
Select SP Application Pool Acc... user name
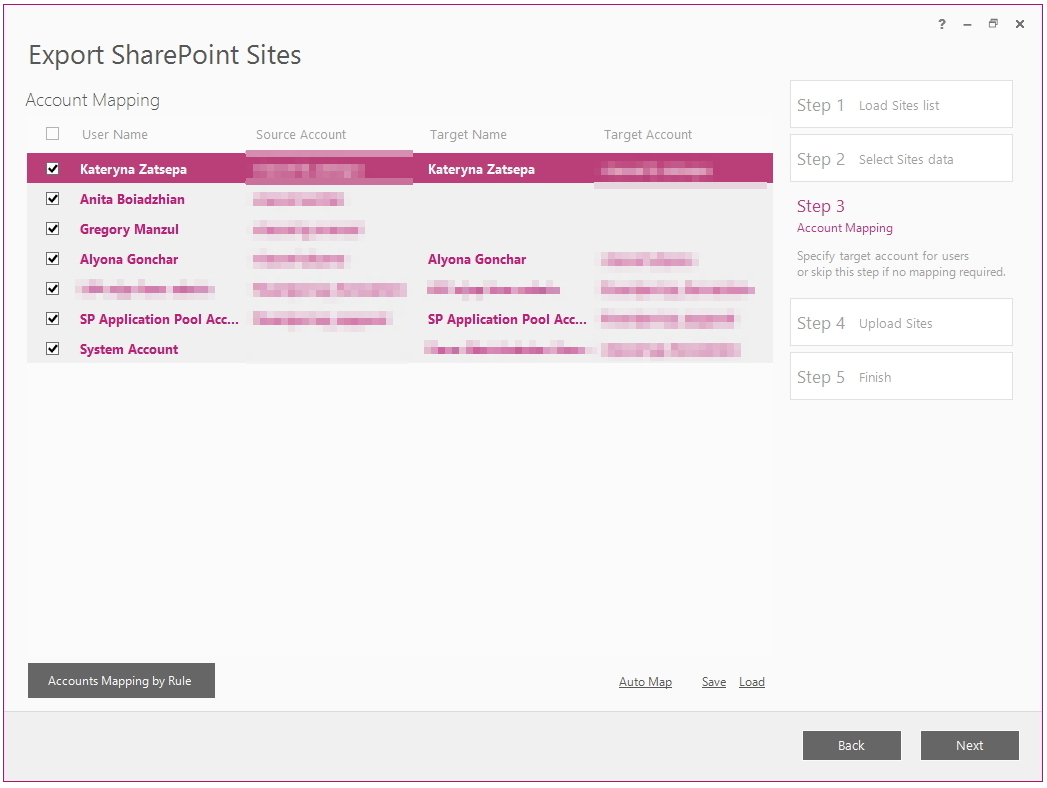tap(159, 319)
